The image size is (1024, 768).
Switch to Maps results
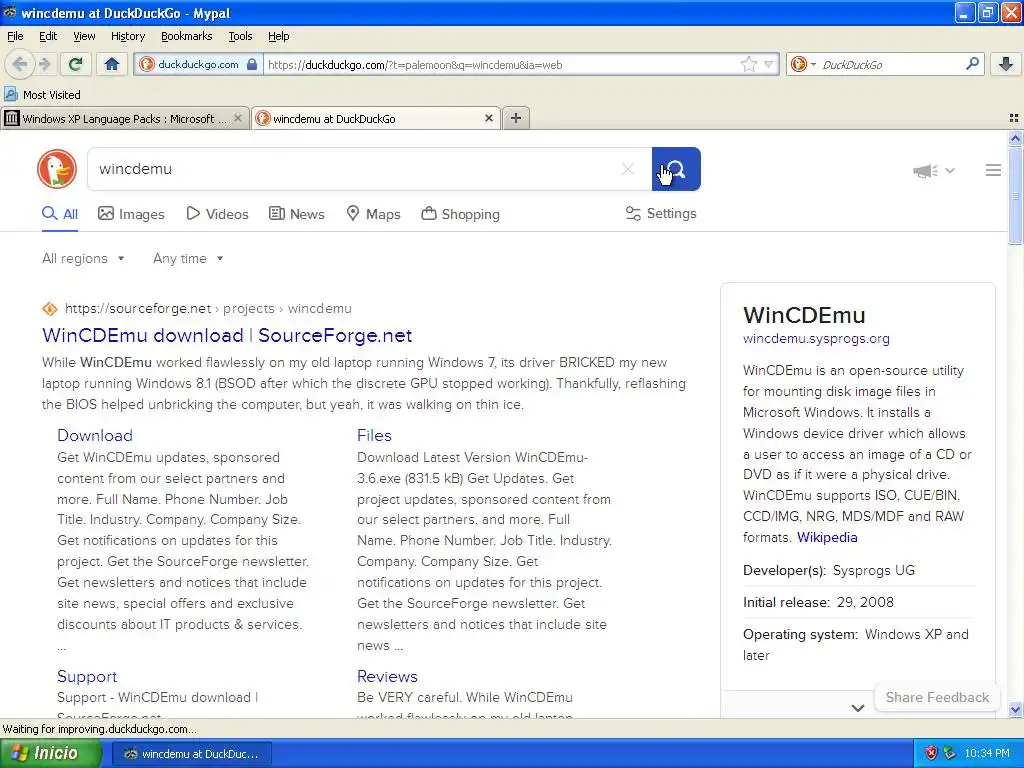point(374,214)
